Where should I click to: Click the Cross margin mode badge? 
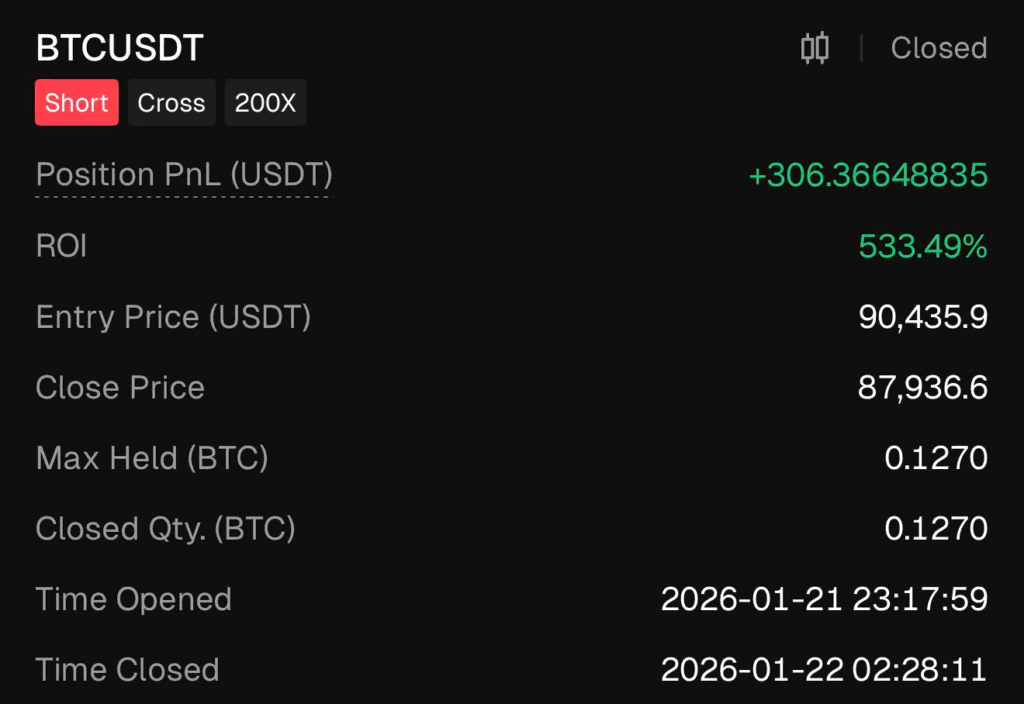[171, 103]
